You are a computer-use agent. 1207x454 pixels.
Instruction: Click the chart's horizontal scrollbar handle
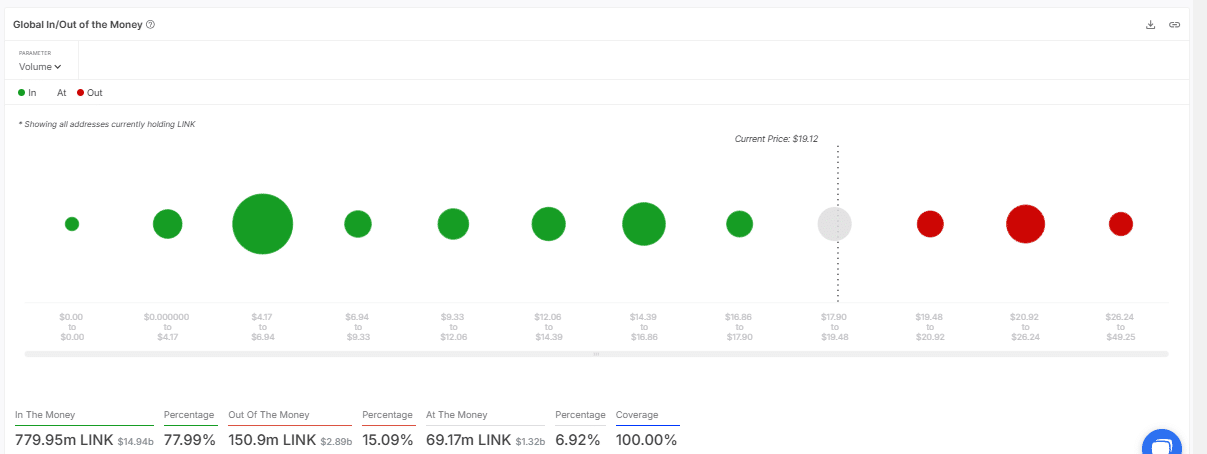596,354
